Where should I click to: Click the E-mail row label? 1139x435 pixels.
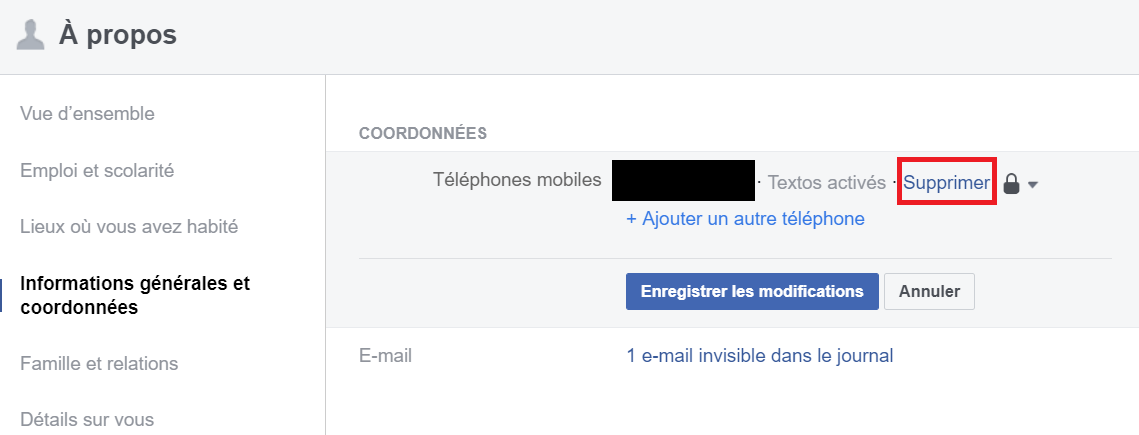pyautogui.click(x=385, y=356)
